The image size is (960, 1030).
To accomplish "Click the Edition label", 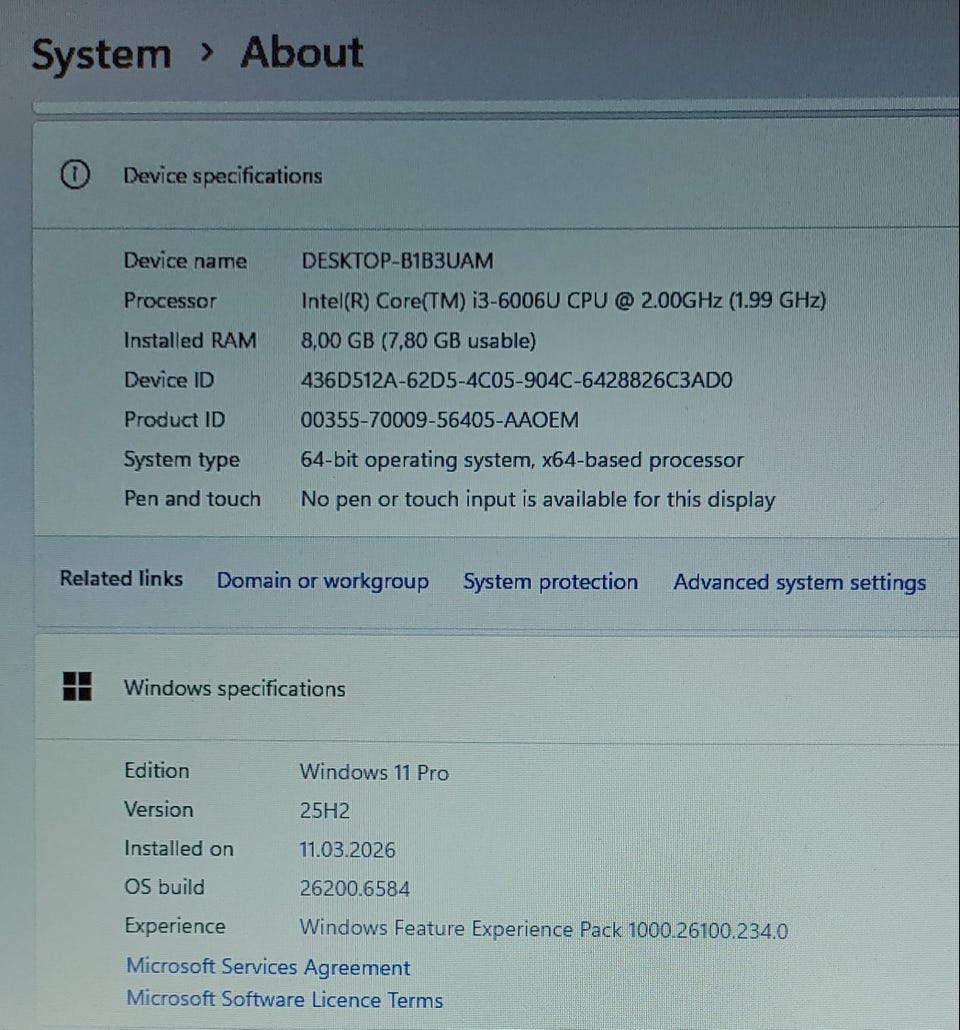I will [x=156, y=771].
